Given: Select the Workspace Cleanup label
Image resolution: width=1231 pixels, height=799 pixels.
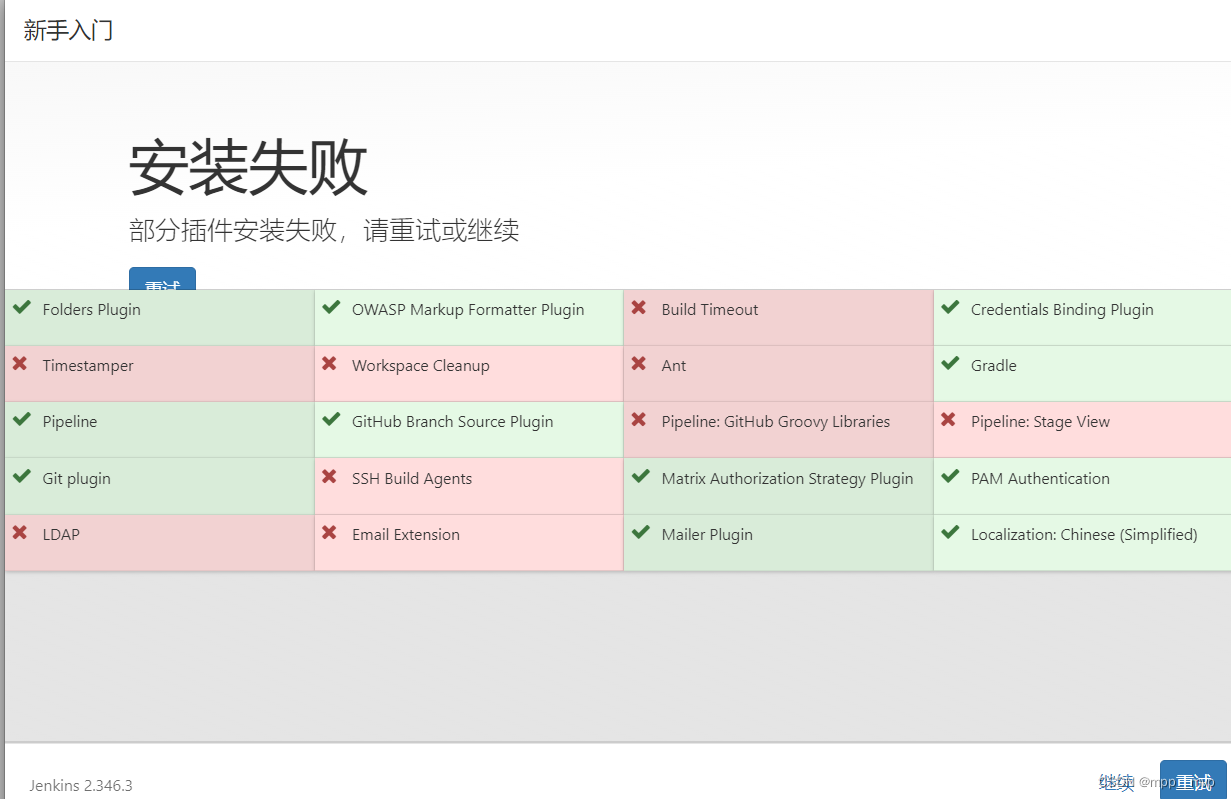Looking at the screenshot, I should tap(421, 366).
